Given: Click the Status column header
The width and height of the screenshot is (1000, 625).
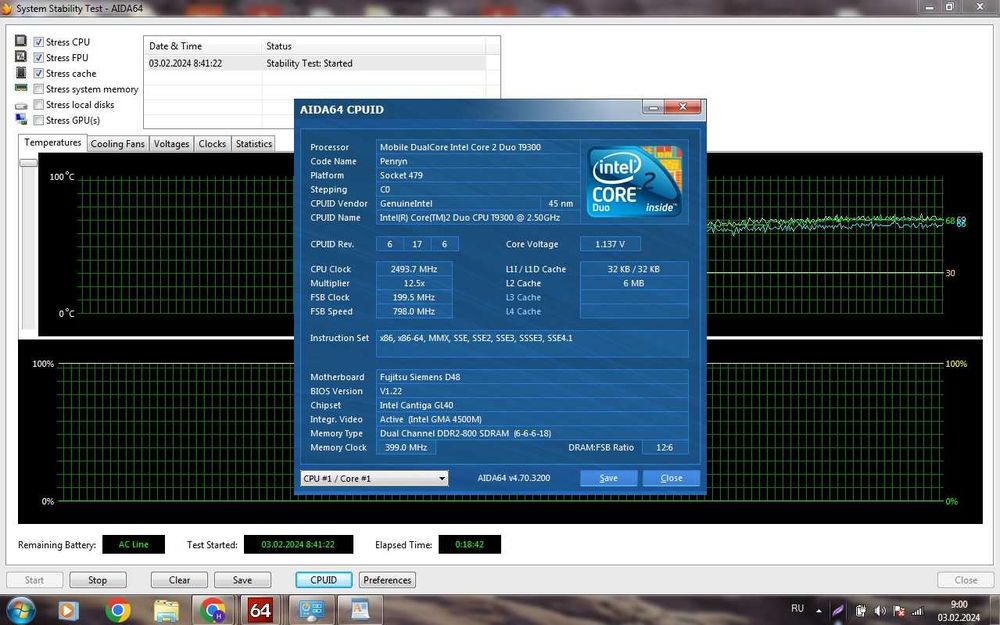Looking at the screenshot, I should pos(373,46).
